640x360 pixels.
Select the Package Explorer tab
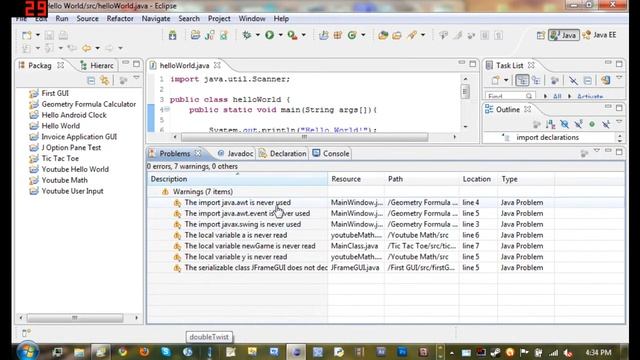(40, 66)
